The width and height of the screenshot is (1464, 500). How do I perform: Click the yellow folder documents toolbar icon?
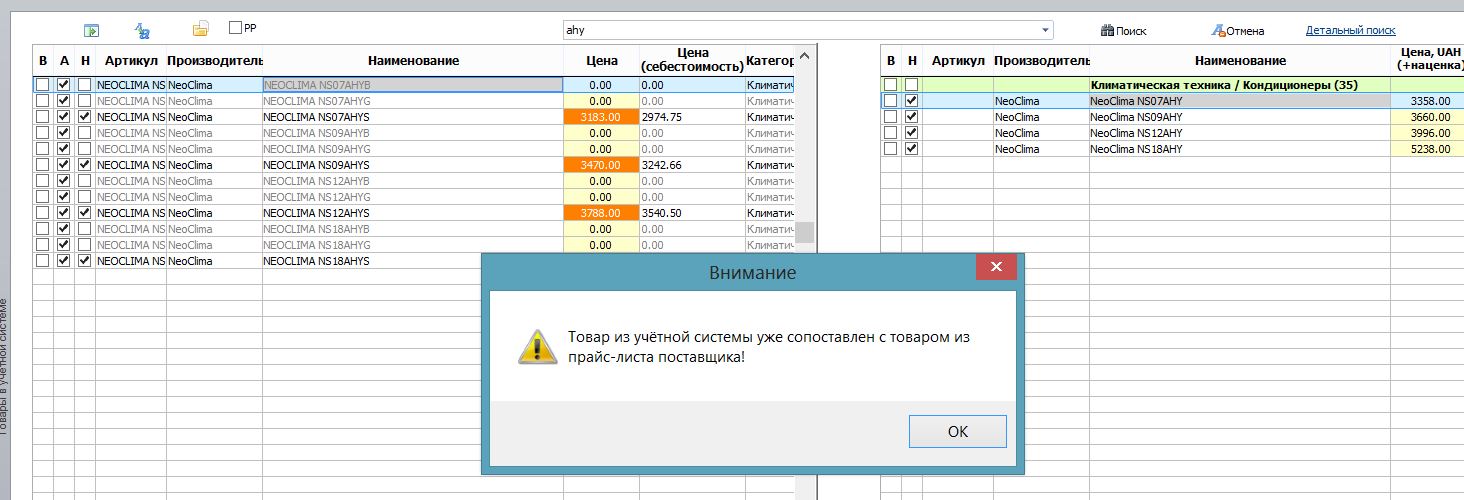tap(201, 29)
